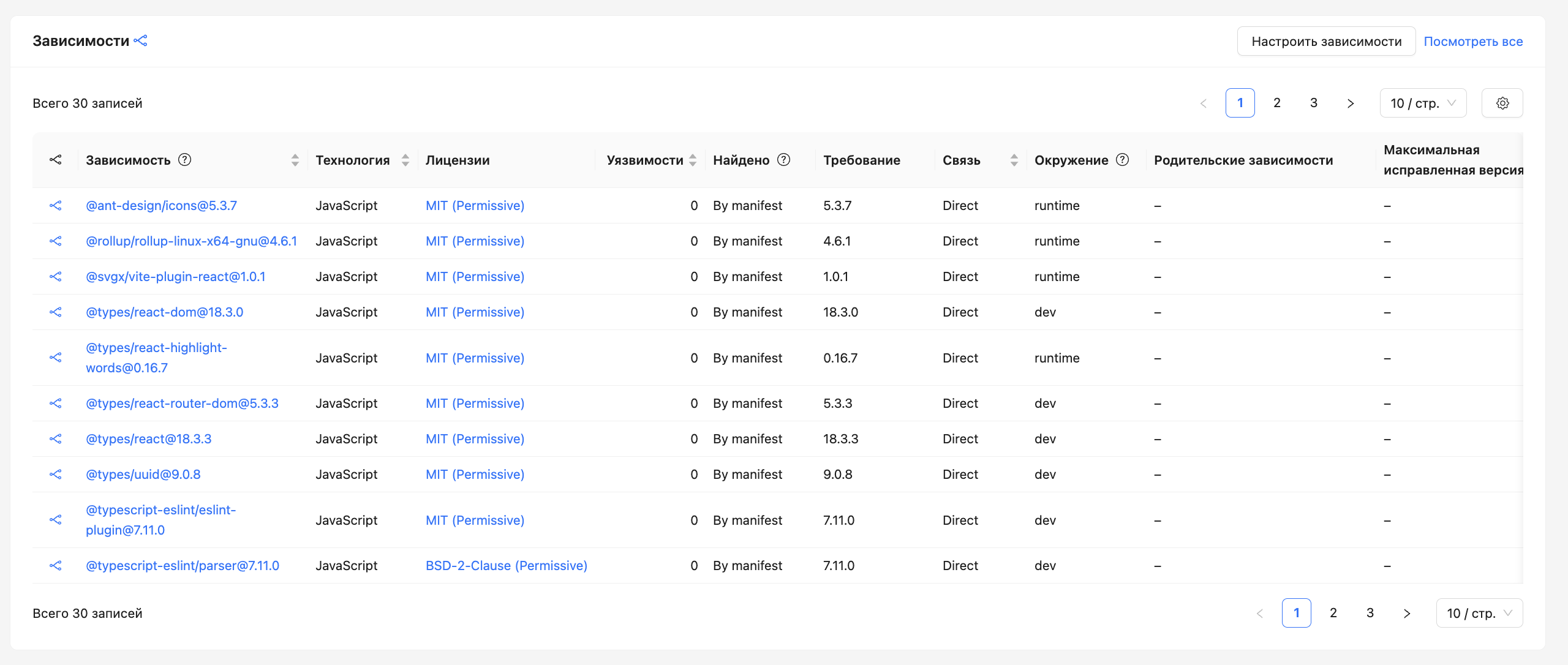This screenshot has width=1568, height=665.
Task: Open dependency graph for @types/react-highlight-words row
Action: point(56,358)
